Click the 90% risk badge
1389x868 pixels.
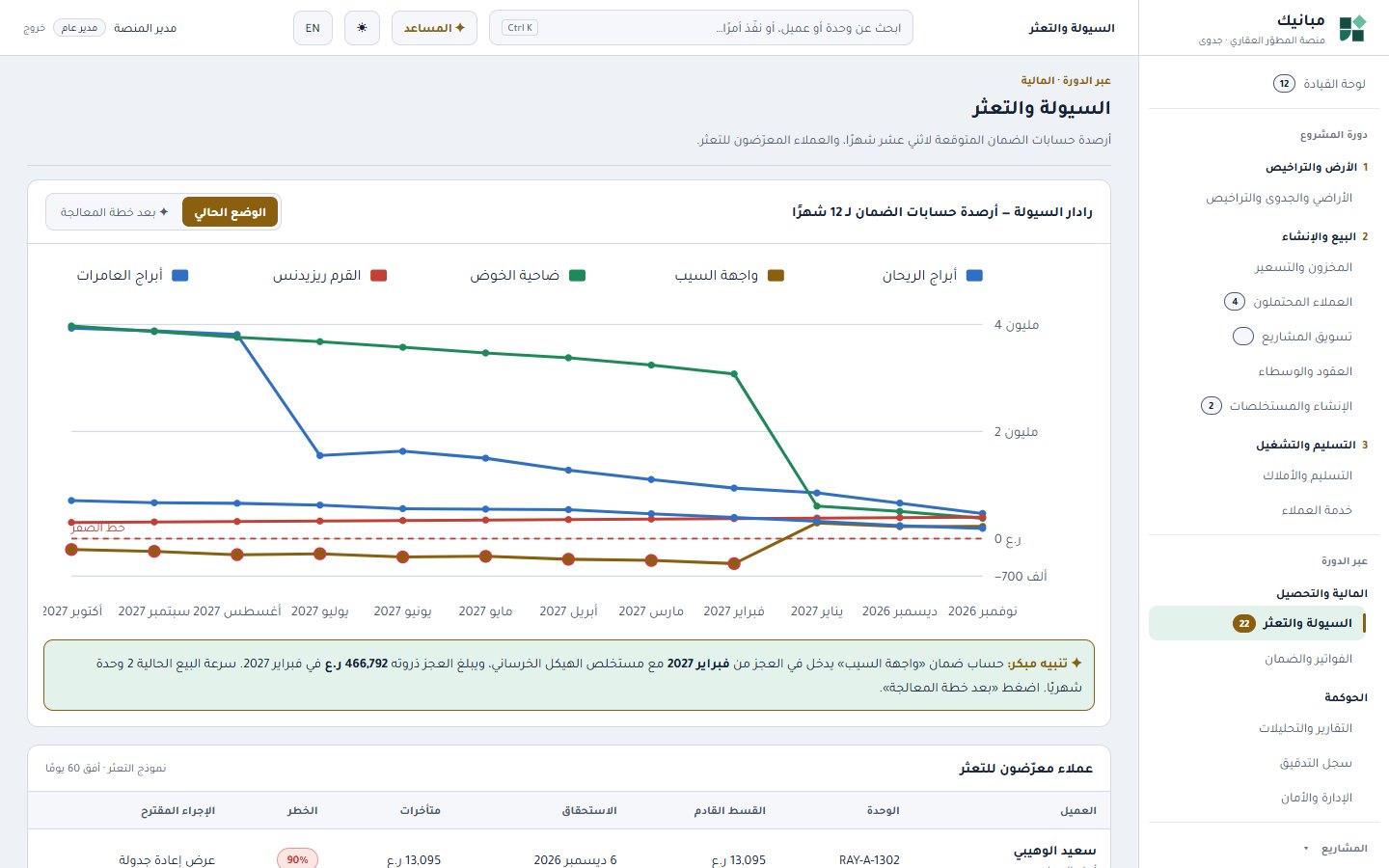[297, 859]
